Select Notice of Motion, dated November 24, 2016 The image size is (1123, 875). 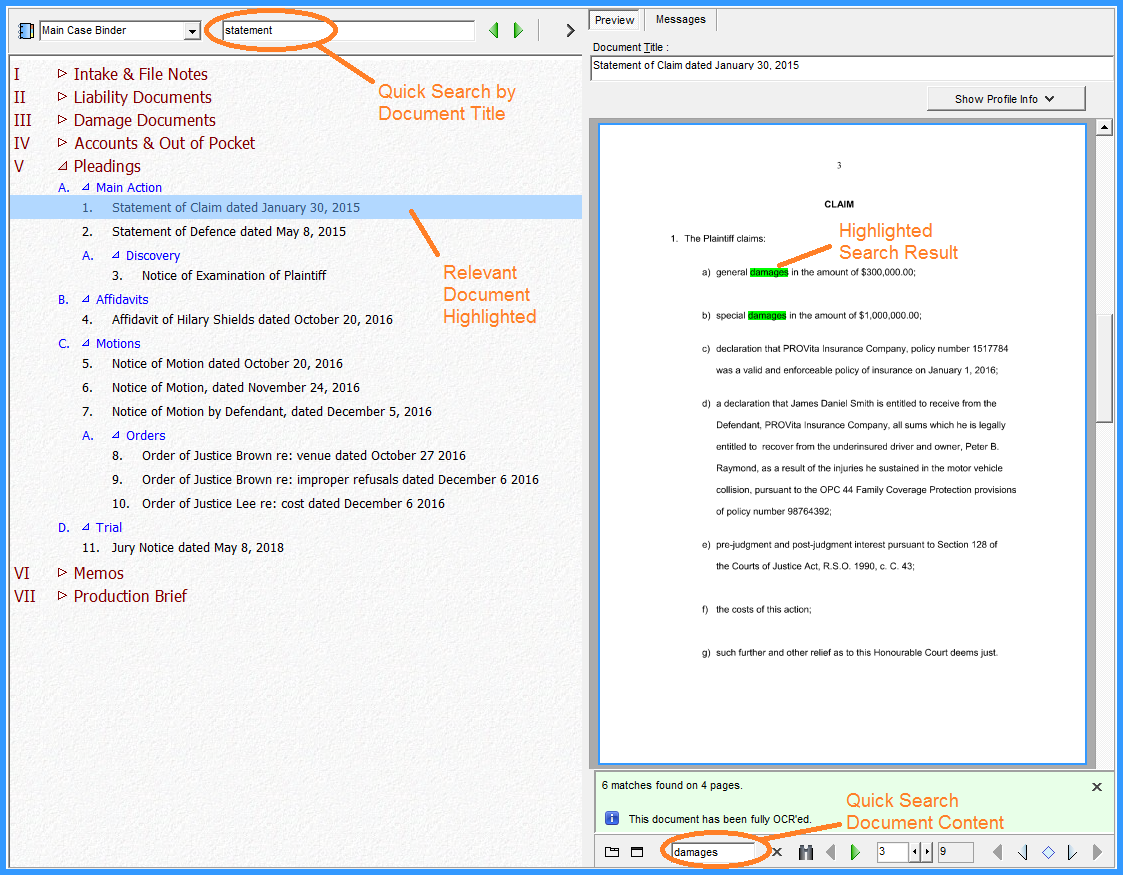(x=236, y=387)
